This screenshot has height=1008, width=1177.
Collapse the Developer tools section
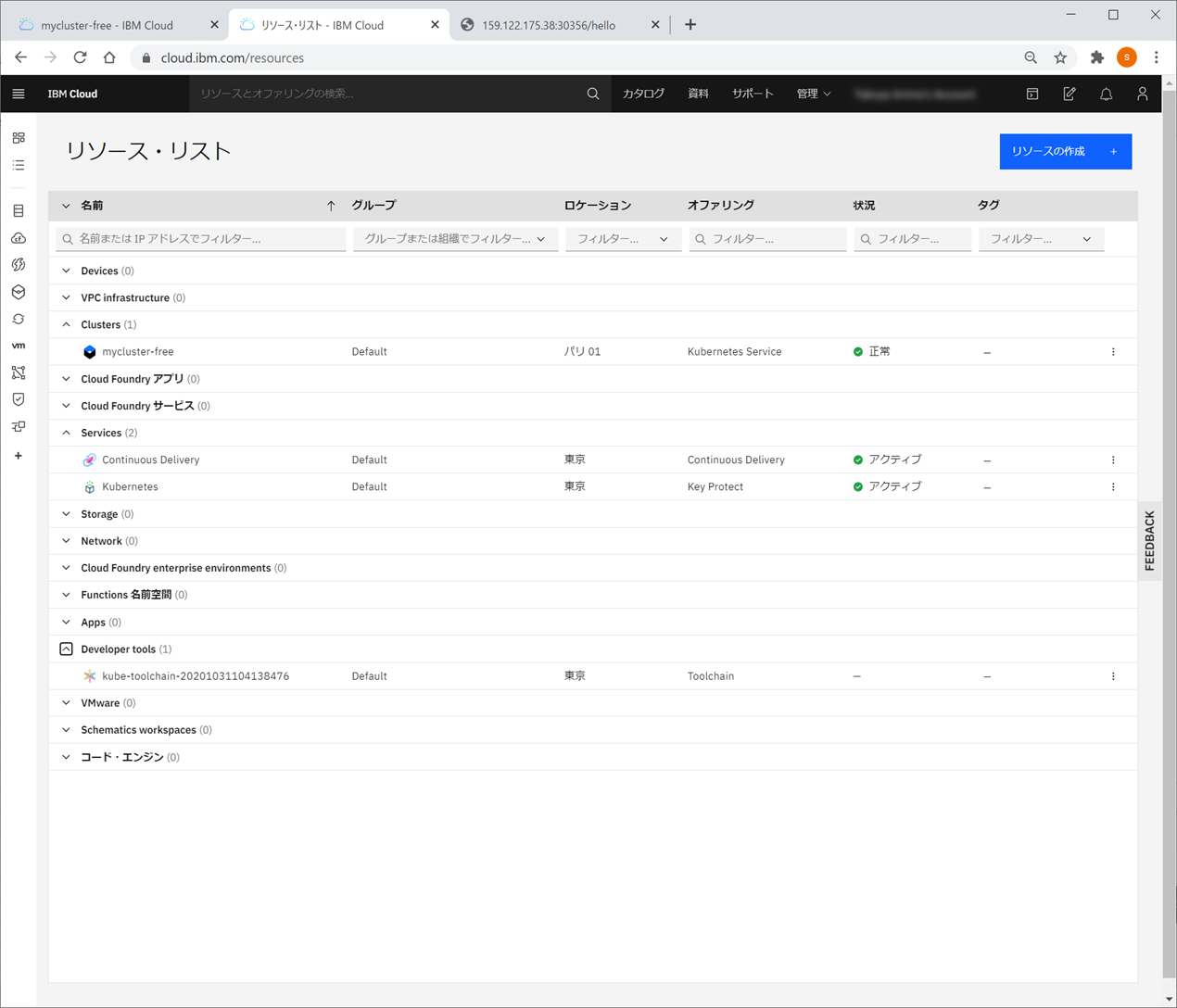(x=66, y=649)
